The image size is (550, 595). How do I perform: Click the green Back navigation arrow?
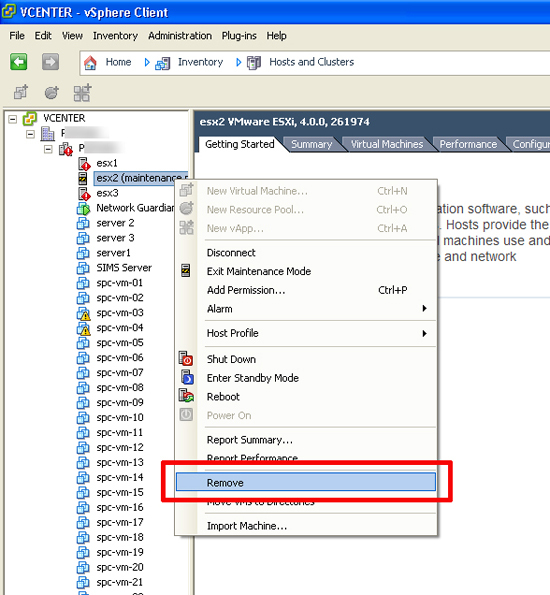coord(19,61)
